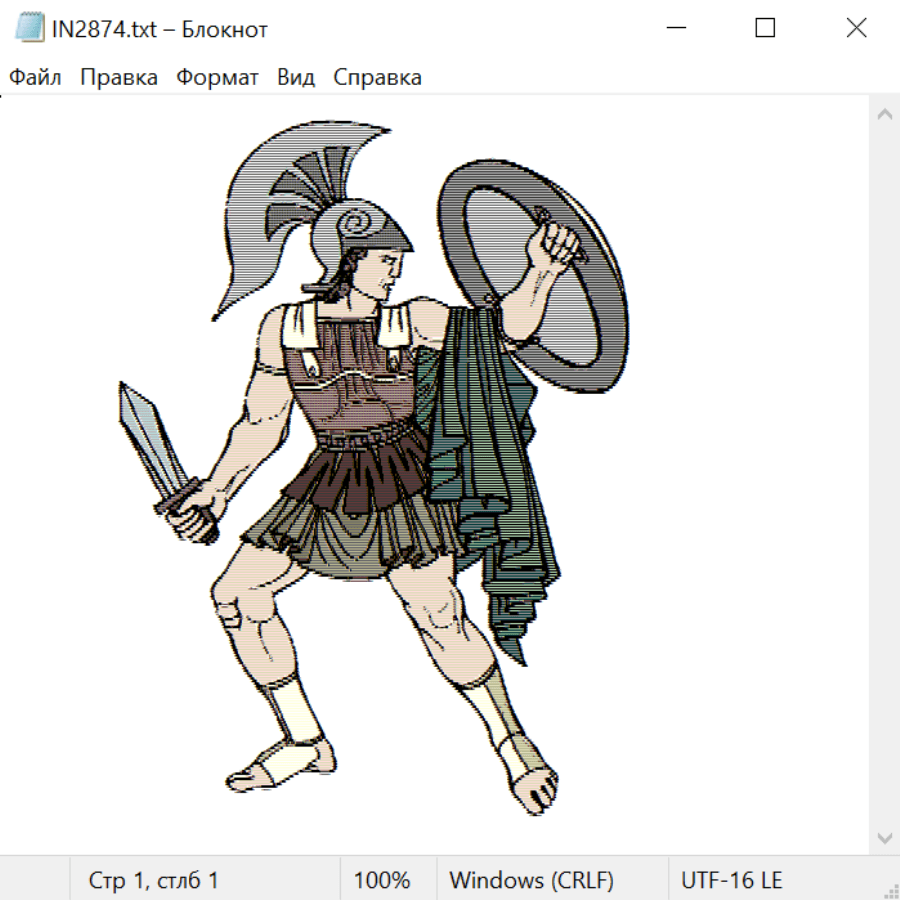Open the Формат menu
This screenshot has height=900, width=900.
pos(217,78)
